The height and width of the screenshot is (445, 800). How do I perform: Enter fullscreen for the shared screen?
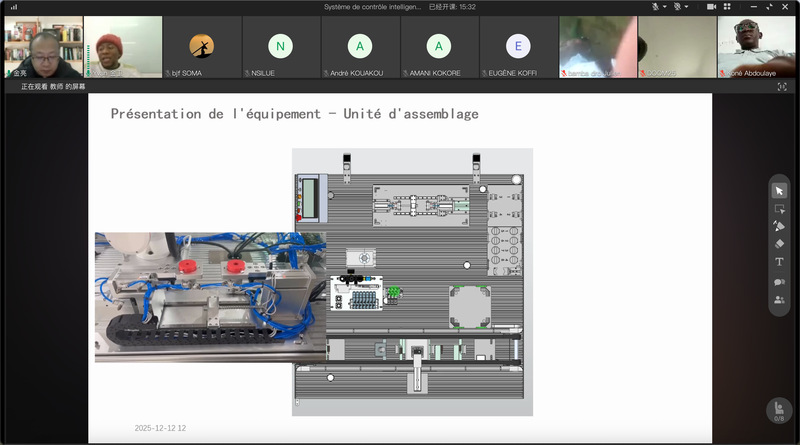coord(782,87)
